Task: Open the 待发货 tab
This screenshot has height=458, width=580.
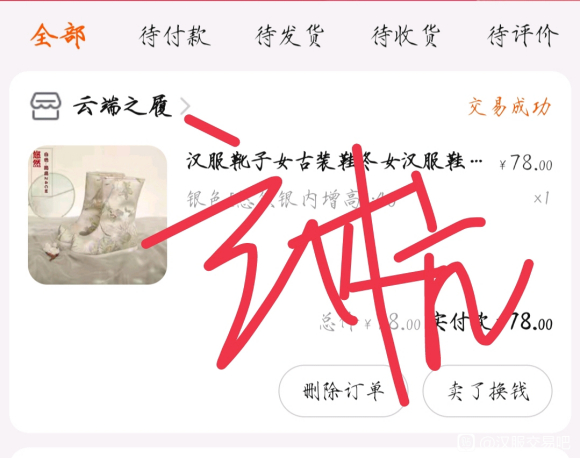Action: click(290, 36)
